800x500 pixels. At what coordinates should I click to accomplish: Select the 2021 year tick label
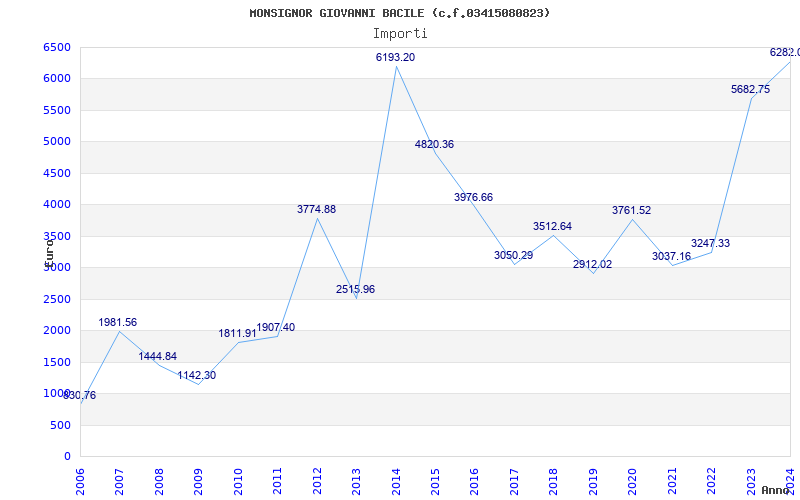(x=672, y=482)
